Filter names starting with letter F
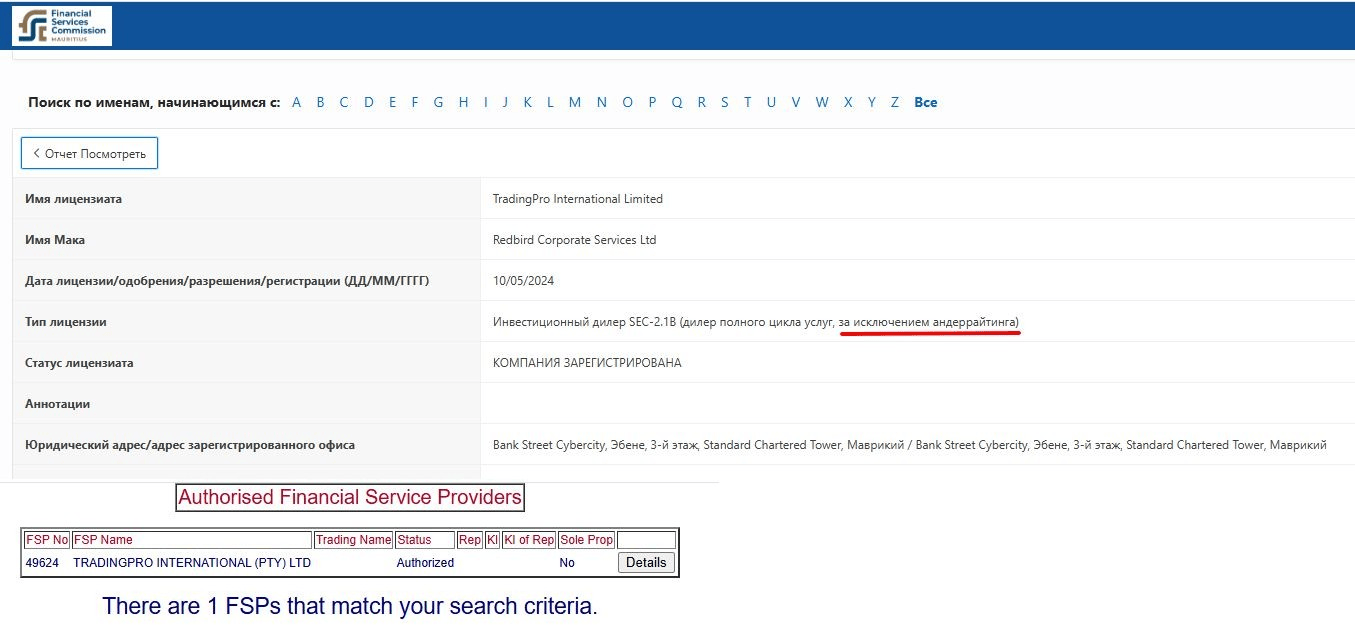The height and width of the screenshot is (625, 1355). tap(414, 102)
